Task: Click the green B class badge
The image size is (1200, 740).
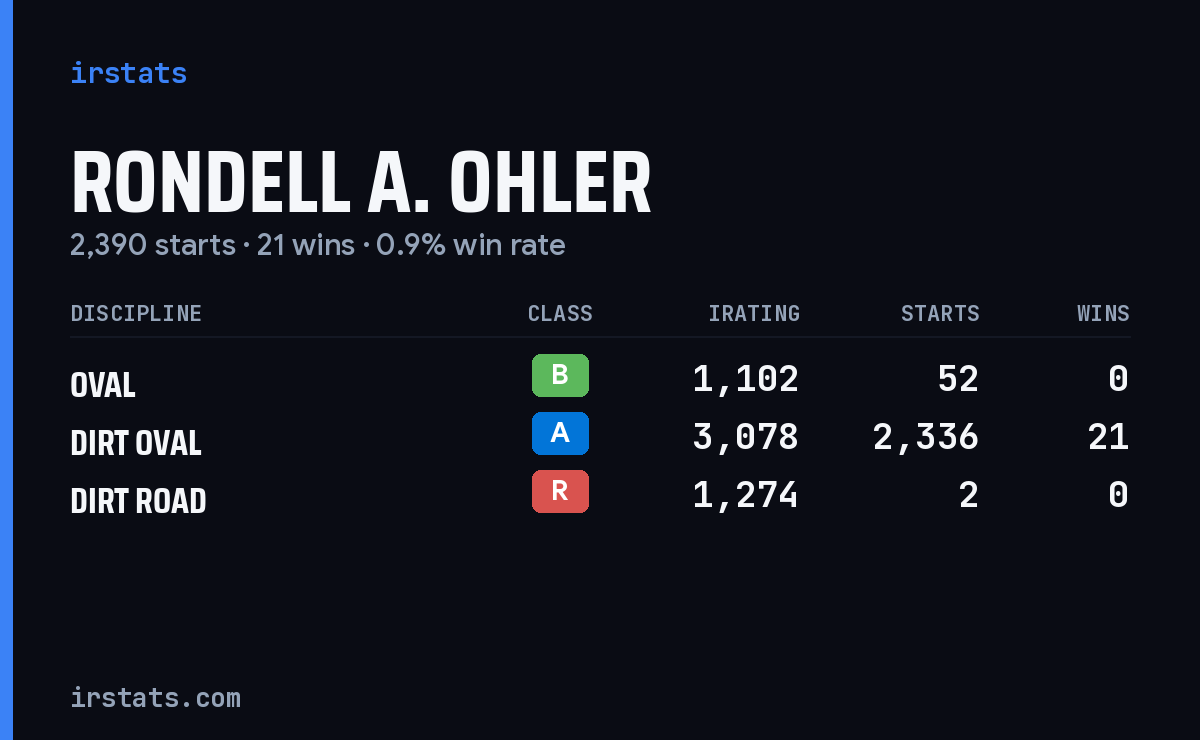Action: pyautogui.click(x=560, y=376)
